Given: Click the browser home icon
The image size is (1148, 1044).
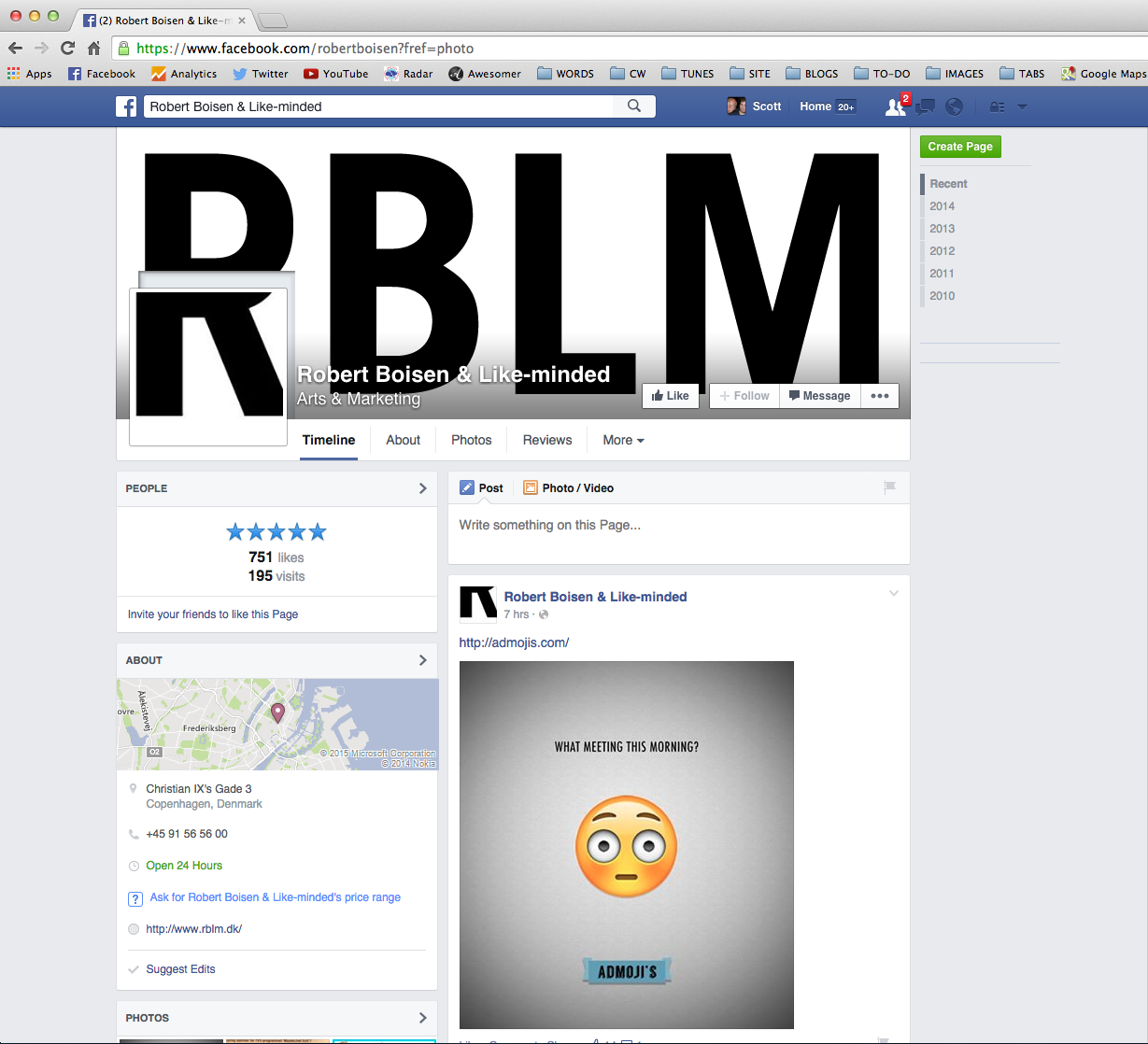Looking at the screenshot, I should click(x=93, y=49).
